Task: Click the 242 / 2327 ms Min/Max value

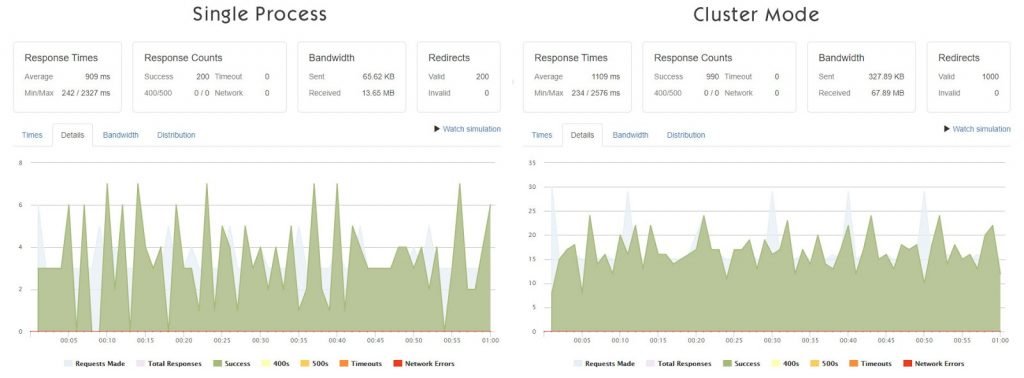Action: click(x=86, y=93)
